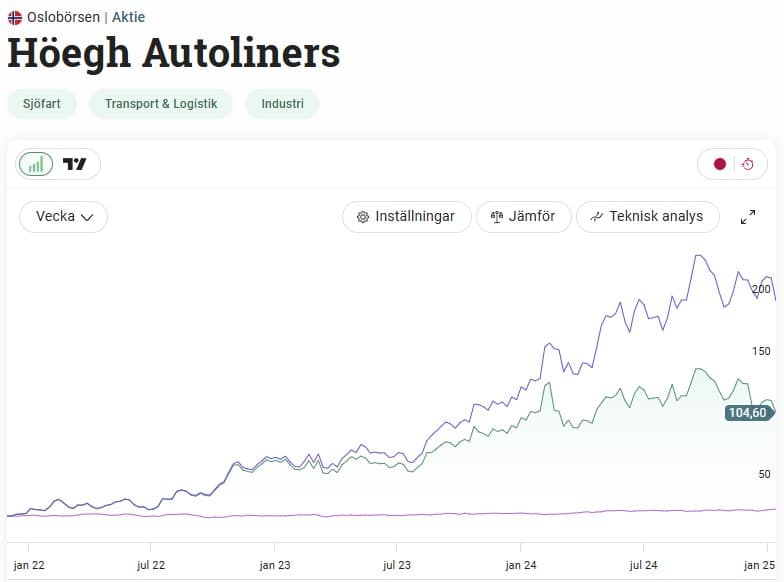
Task: Click the scales icon beside Jämför
Action: point(497,217)
